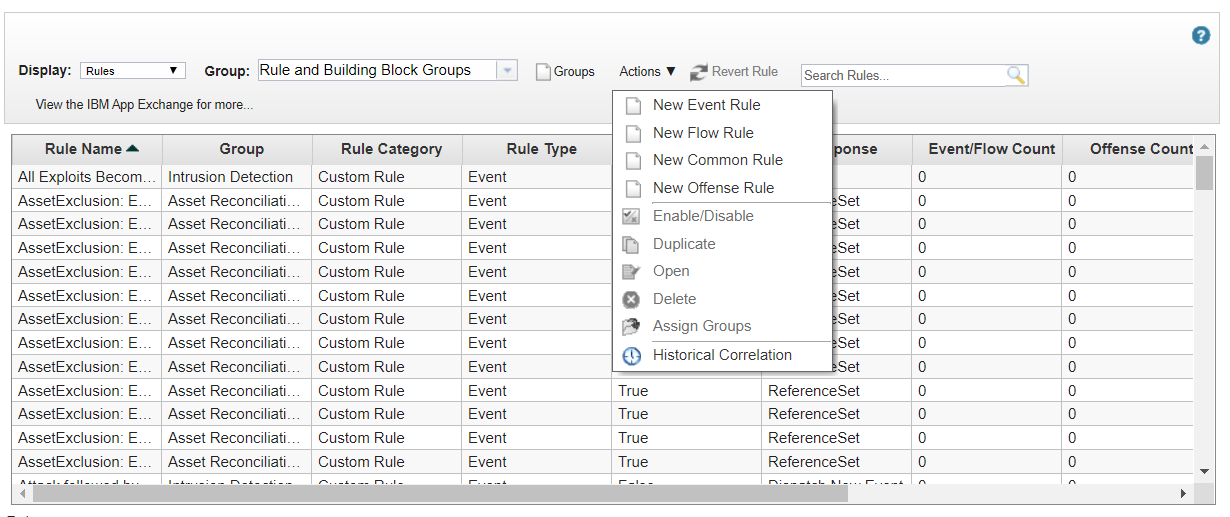
Task: Select the All Exploits Become row
Action: point(87,177)
